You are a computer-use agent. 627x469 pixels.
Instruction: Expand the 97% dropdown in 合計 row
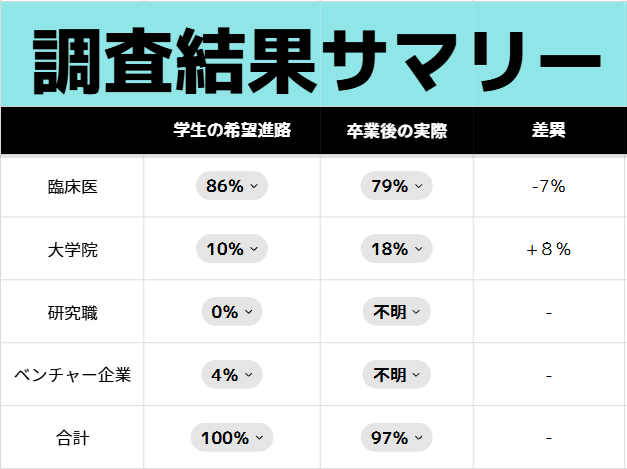[396, 437]
